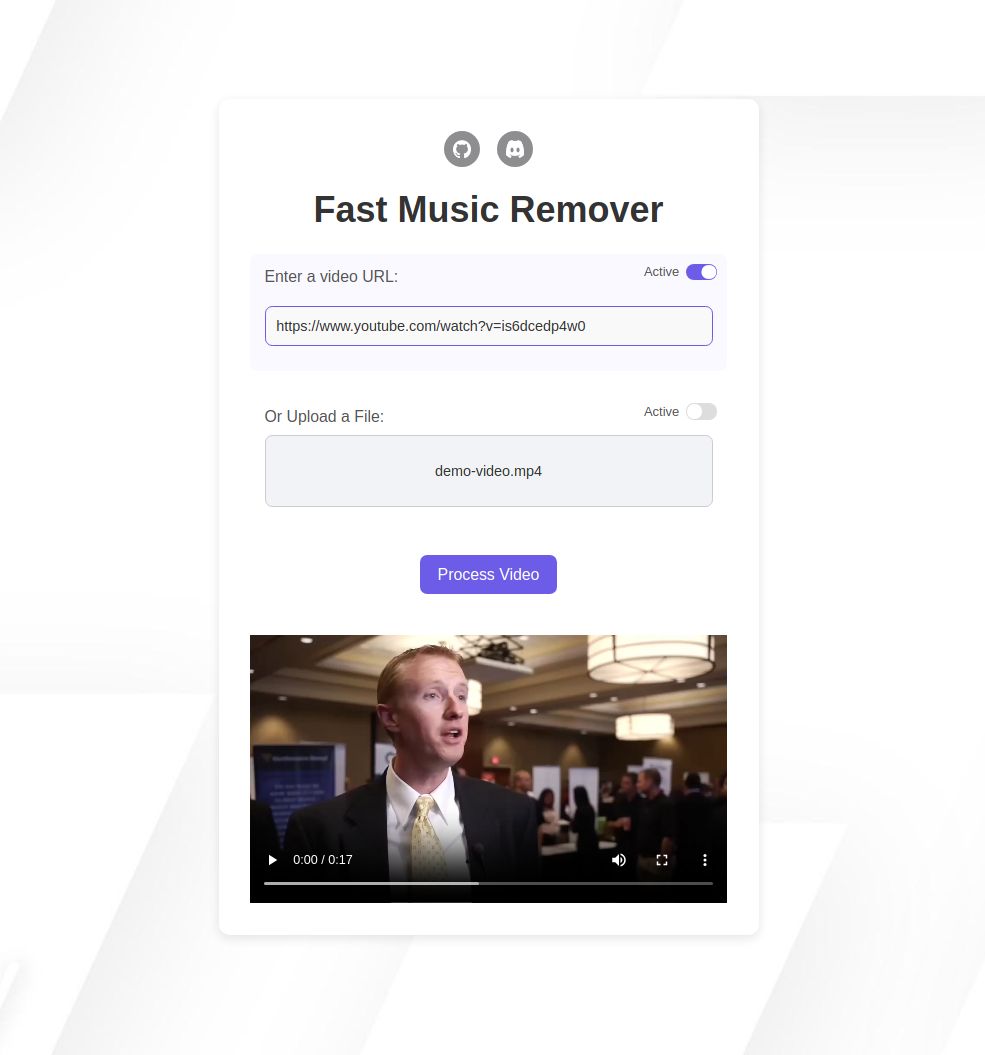
Task: Select the Discord mascot logo
Action: click(514, 148)
